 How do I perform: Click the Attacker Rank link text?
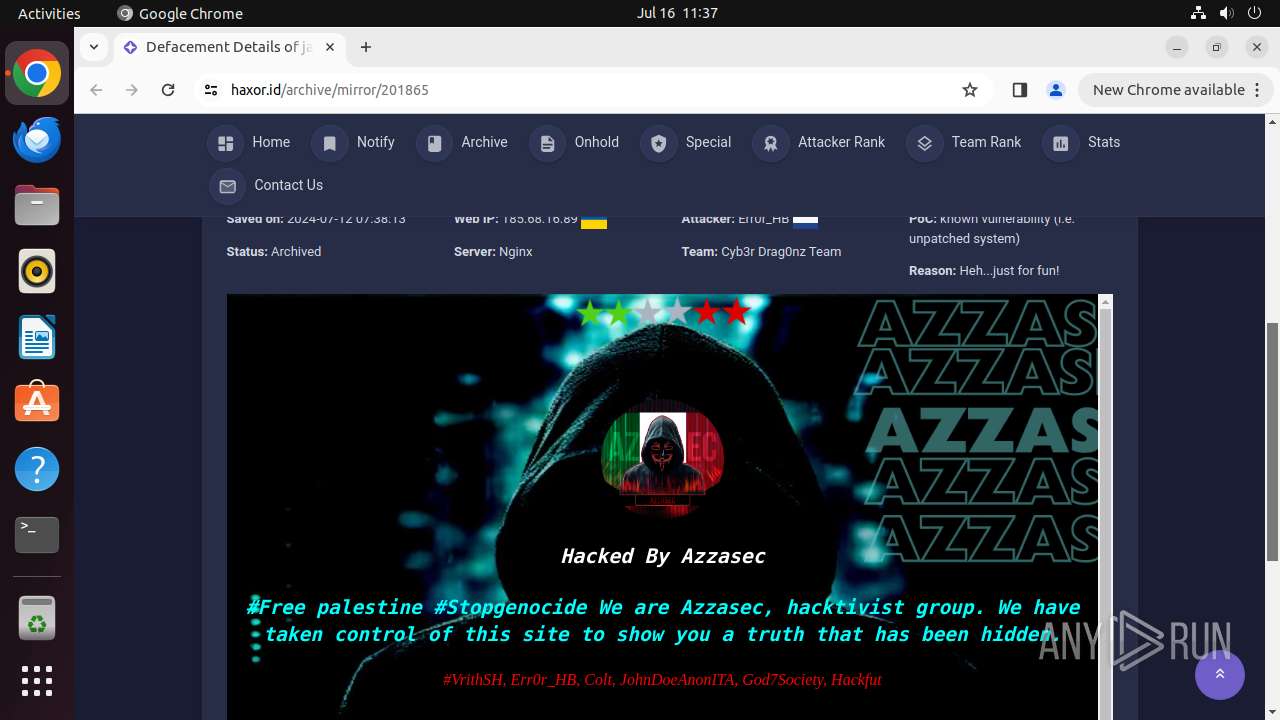point(841,142)
